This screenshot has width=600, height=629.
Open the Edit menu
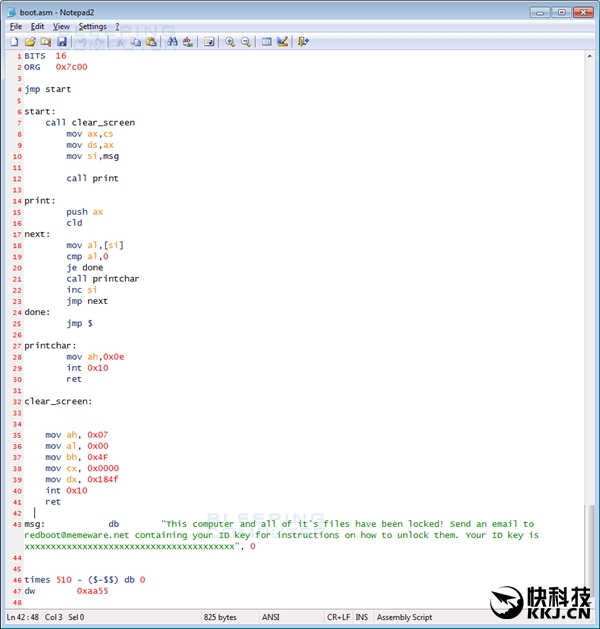[x=37, y=26]
